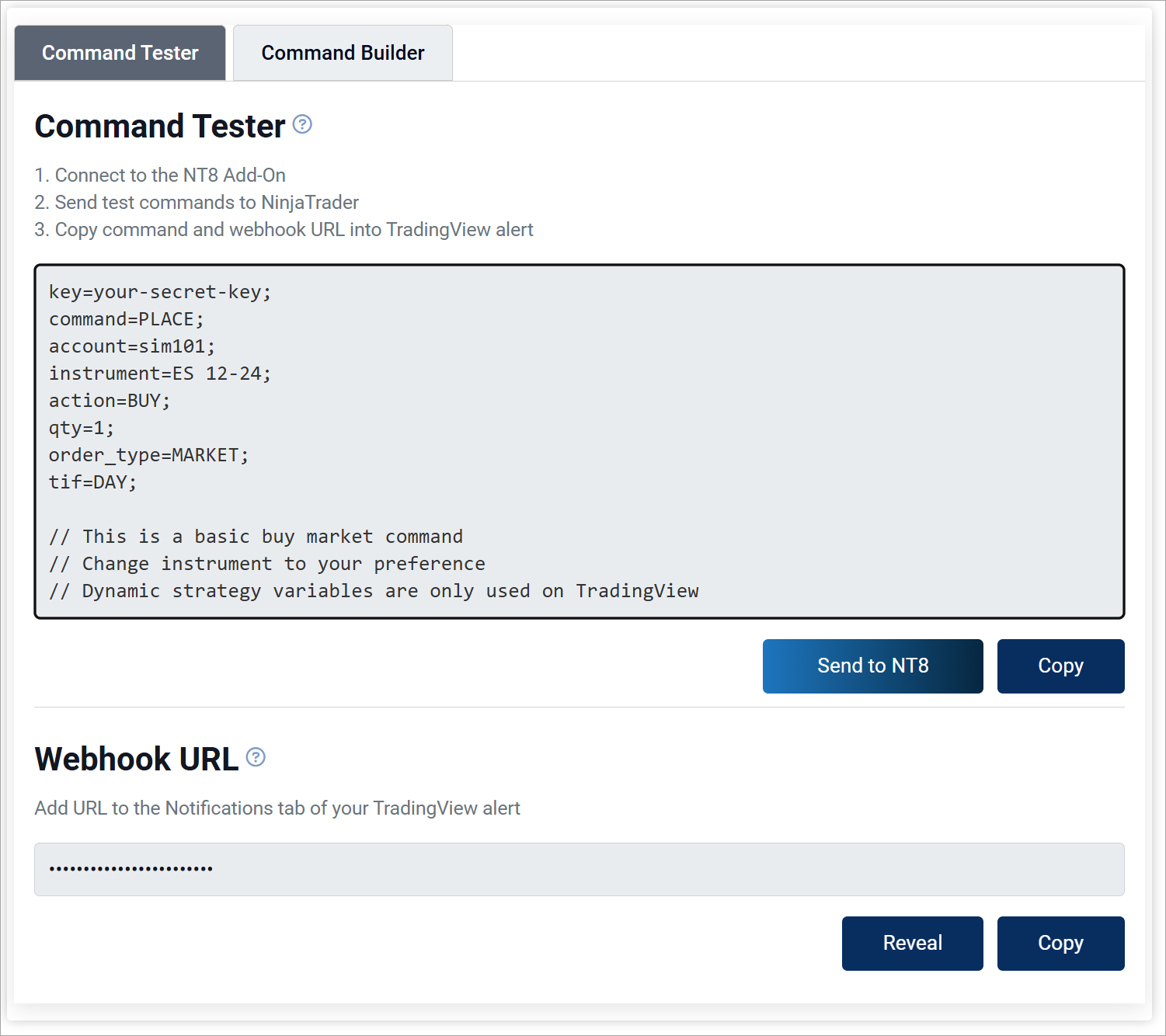Reveal the hidden webhook URL
Image resolution: width=1166 pixels, height=1036 pixels.
click(x=912, y=943)
